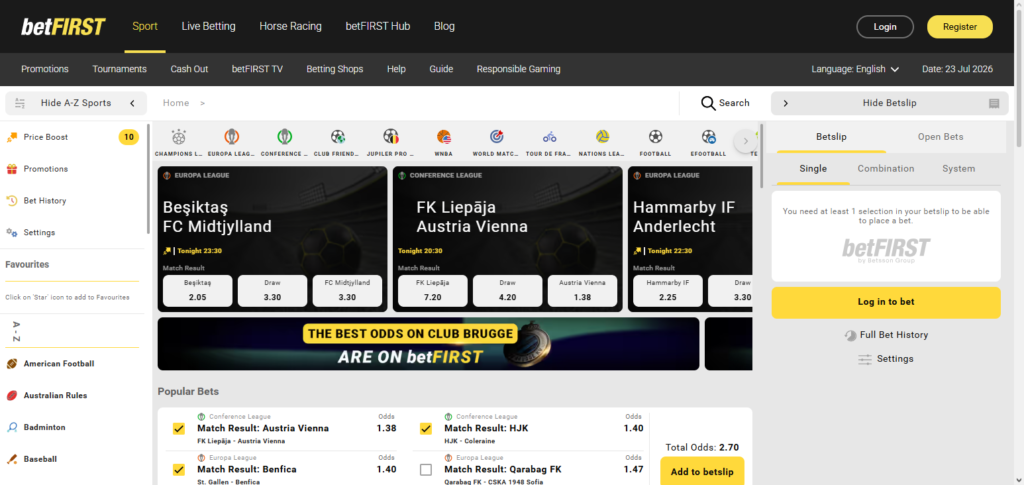
Task: Click the Promotions gift icon in sidebar
Action: pyautogui.click(x=11, y=169)
